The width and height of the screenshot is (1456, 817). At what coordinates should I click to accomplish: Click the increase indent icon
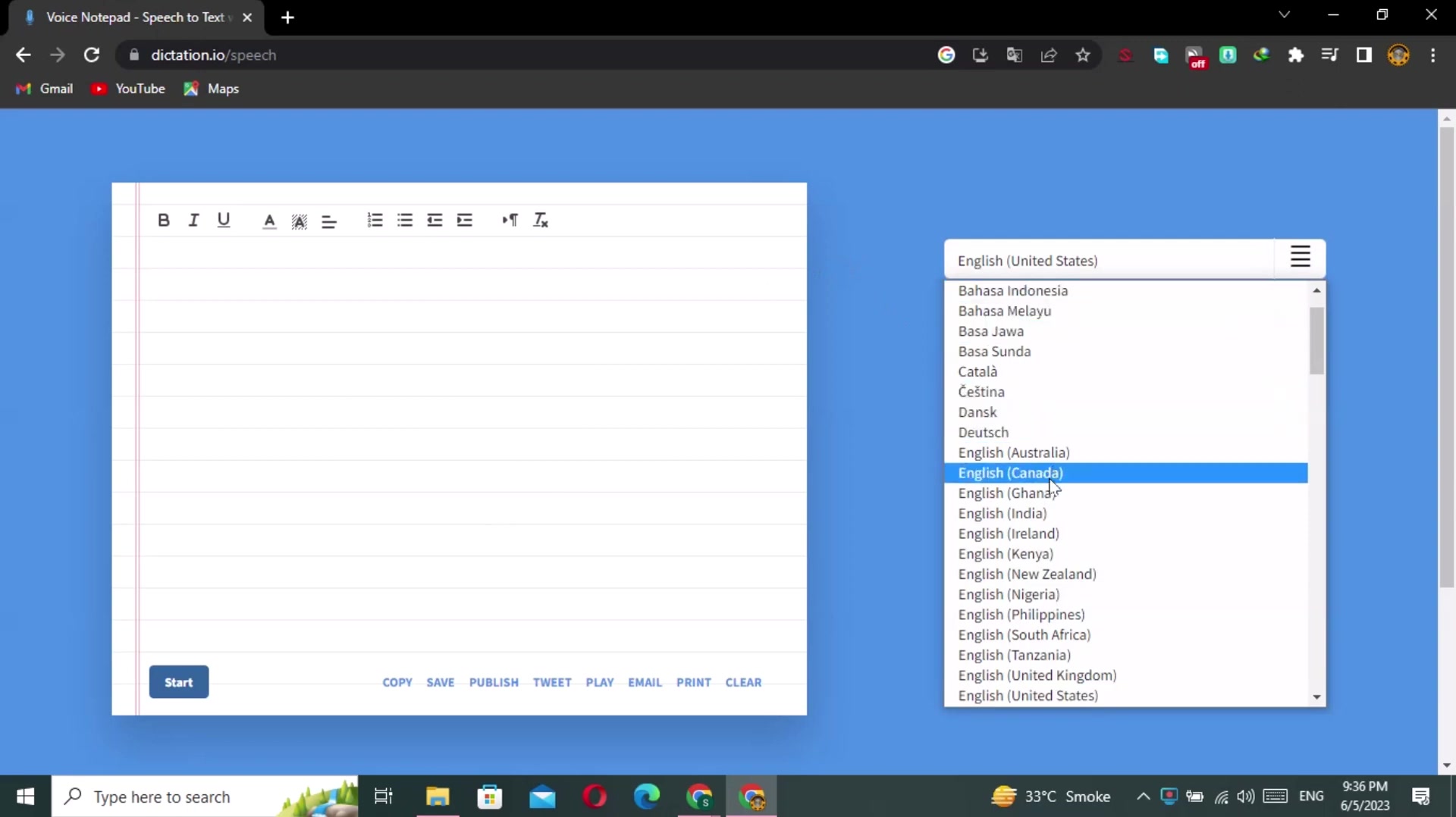(465, 221)
